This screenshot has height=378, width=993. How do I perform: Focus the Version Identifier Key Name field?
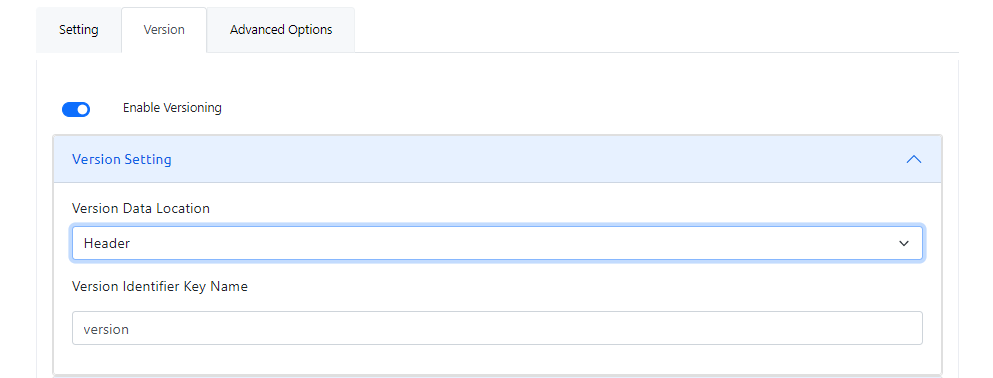pos(497,328)
